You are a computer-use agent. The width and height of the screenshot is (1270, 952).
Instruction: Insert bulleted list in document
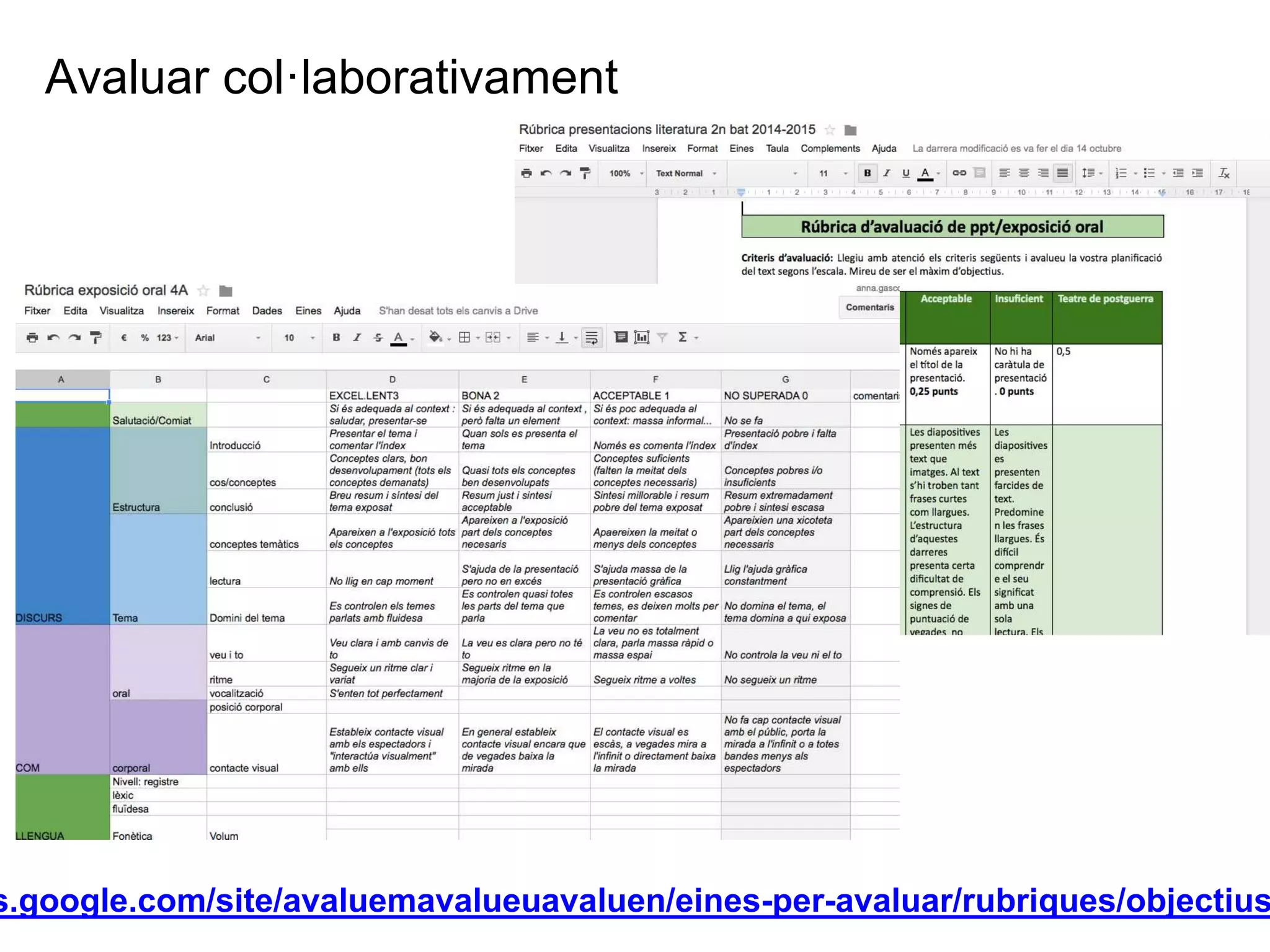[x=1149, y=173]
